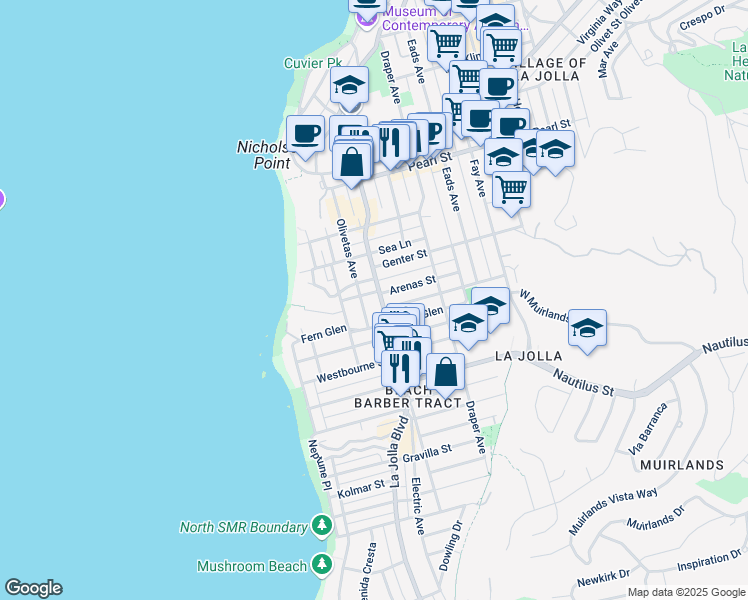Click the Map data ©2025 Google text
The width and height of the screenshot is (748, 600).
tap(687, 593)
